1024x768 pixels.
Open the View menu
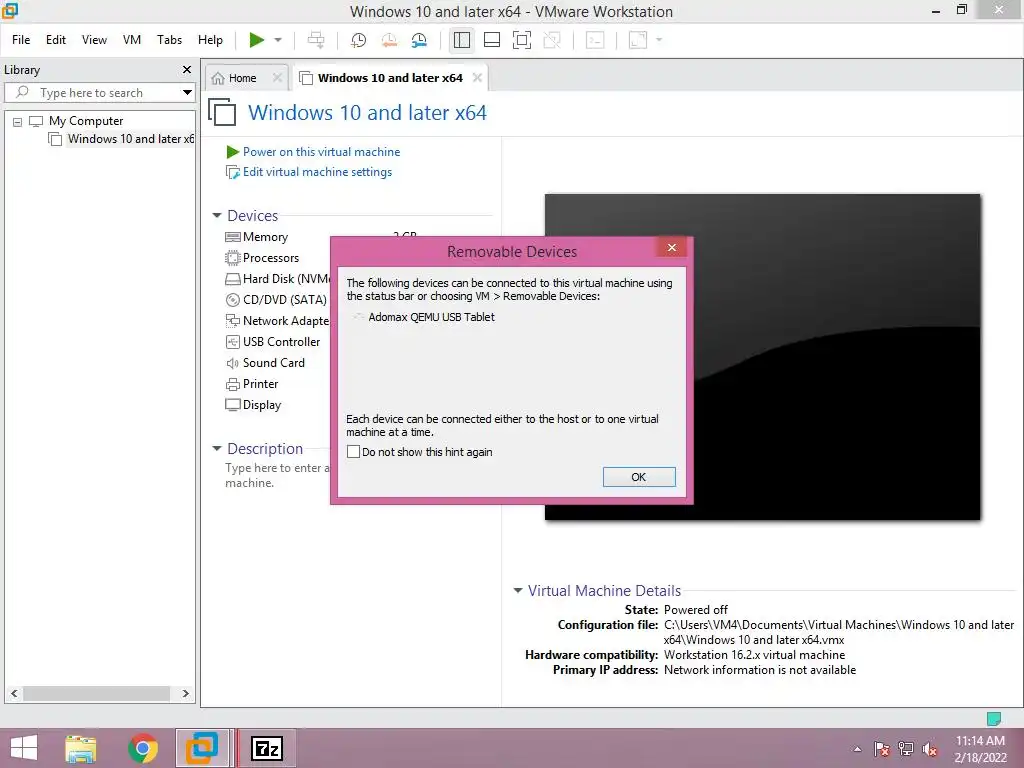click(94, 40)
